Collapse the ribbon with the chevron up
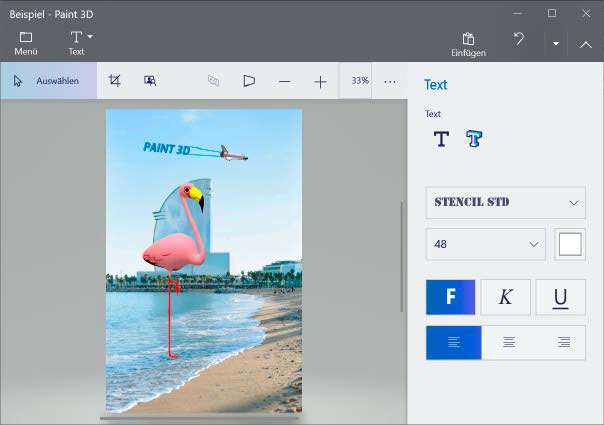 [586, 45]
